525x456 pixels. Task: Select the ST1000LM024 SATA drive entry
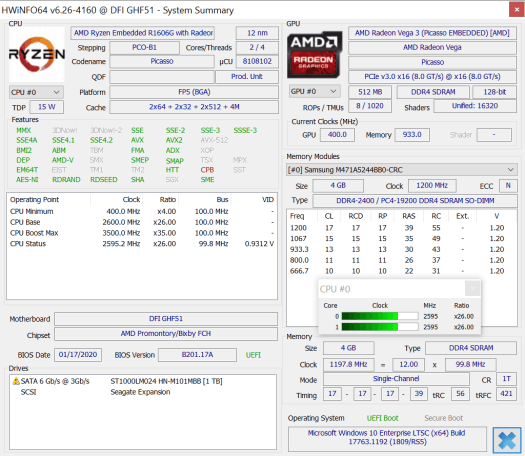pyautogui.click(x=143, y=381)
